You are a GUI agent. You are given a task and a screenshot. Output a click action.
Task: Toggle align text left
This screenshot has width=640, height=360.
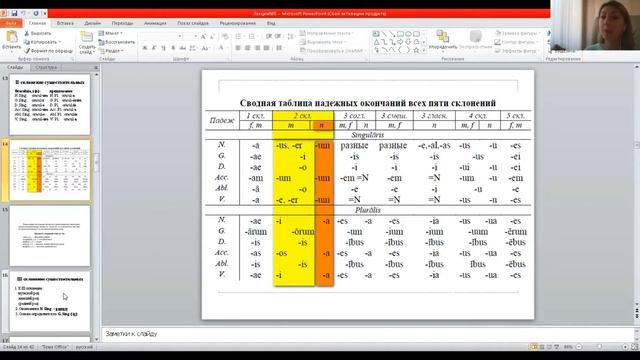[238, 48]
